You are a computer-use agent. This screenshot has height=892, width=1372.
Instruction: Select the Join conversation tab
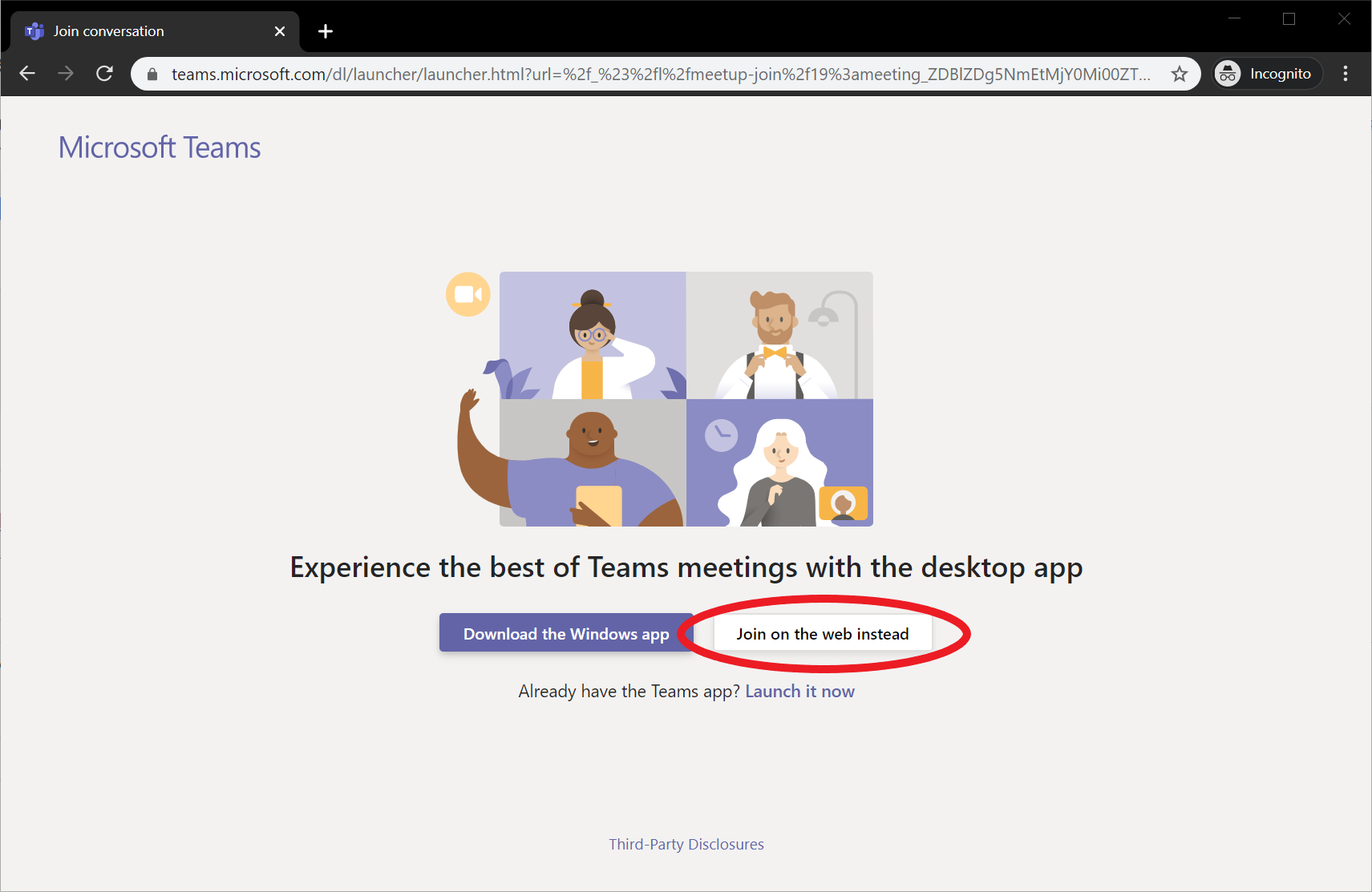[128, 30]
